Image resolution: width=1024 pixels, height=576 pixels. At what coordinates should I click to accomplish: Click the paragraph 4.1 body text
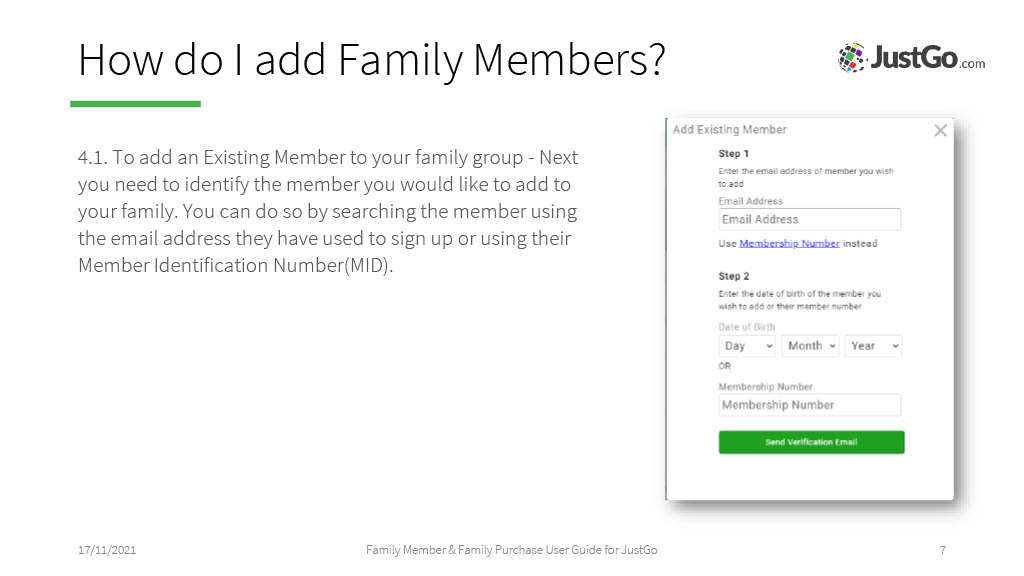tap(328, 211)
